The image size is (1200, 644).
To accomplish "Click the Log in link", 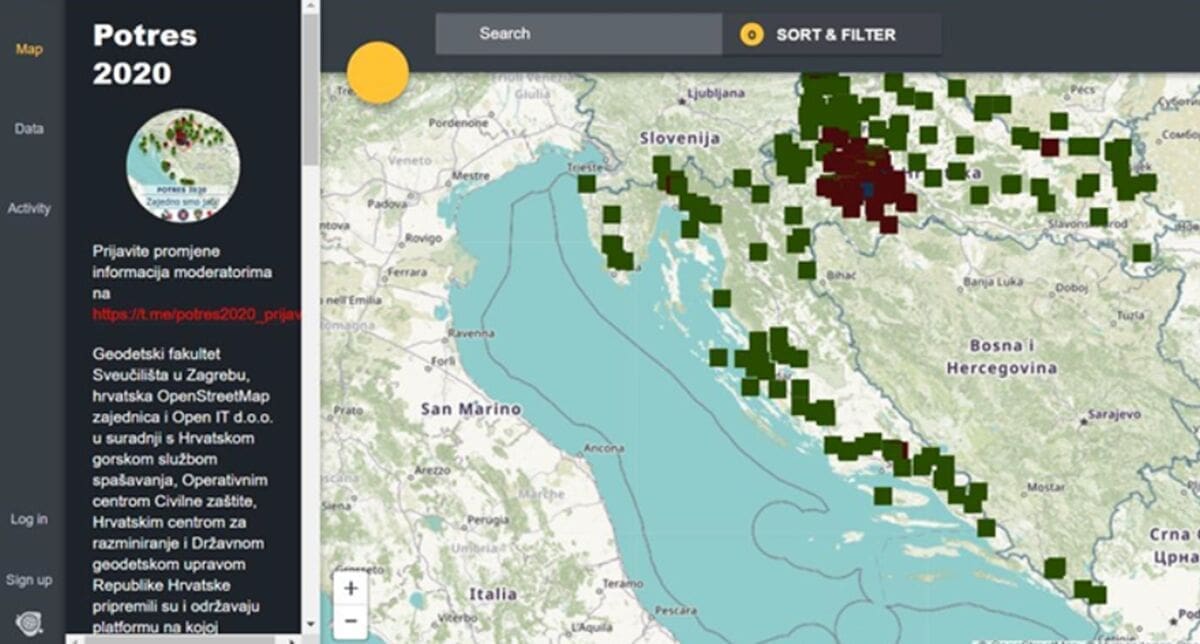I will click(x=29, y=519).
